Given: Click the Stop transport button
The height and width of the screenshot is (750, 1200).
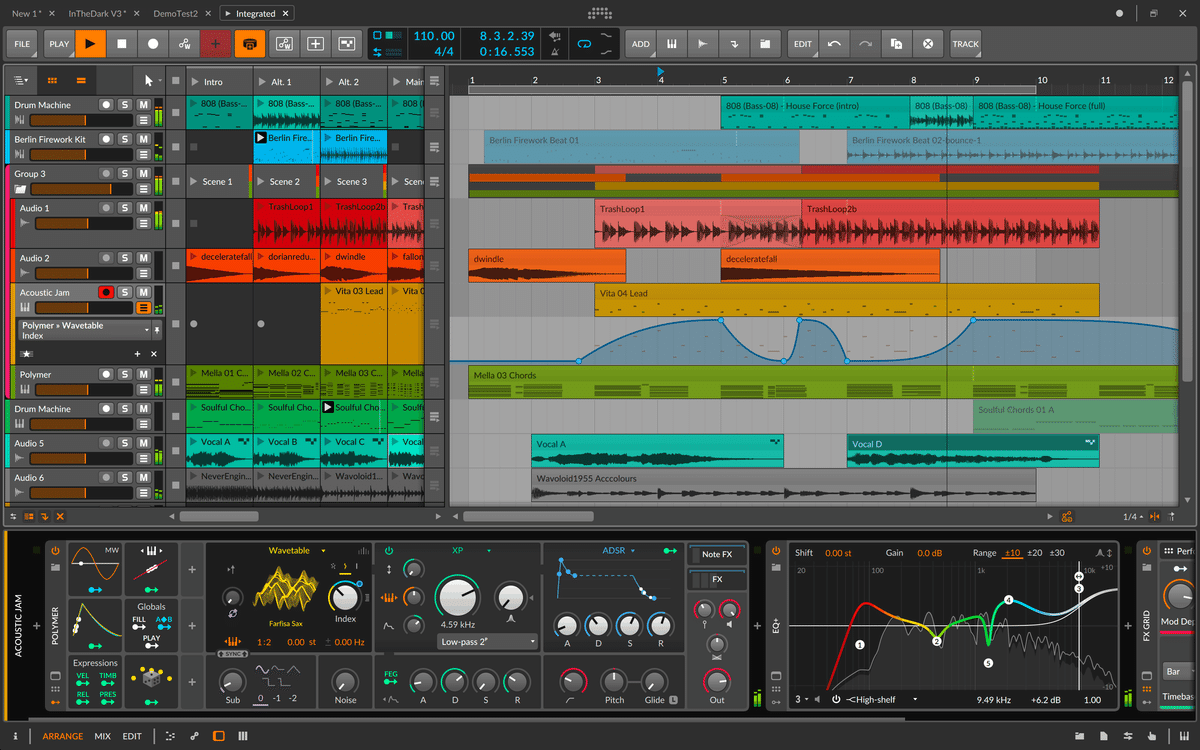Looking at the screenshot, I should 122,44.
